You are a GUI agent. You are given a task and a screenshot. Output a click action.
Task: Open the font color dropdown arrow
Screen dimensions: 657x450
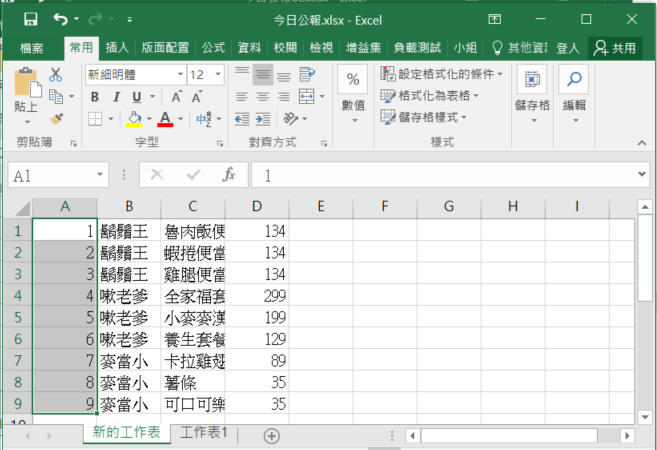coord(181,119)
